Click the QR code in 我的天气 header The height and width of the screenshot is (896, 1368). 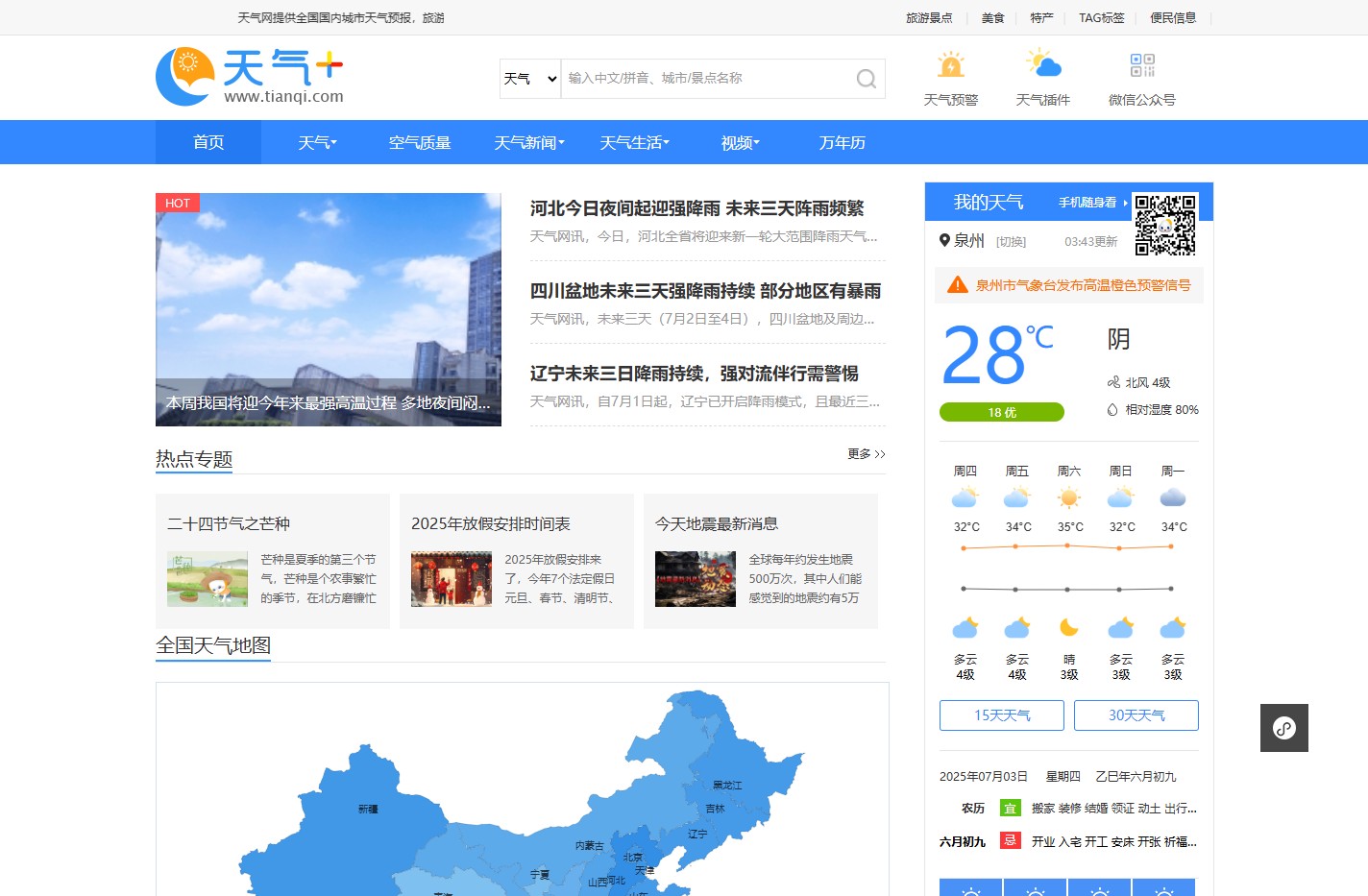(1165, 225)
